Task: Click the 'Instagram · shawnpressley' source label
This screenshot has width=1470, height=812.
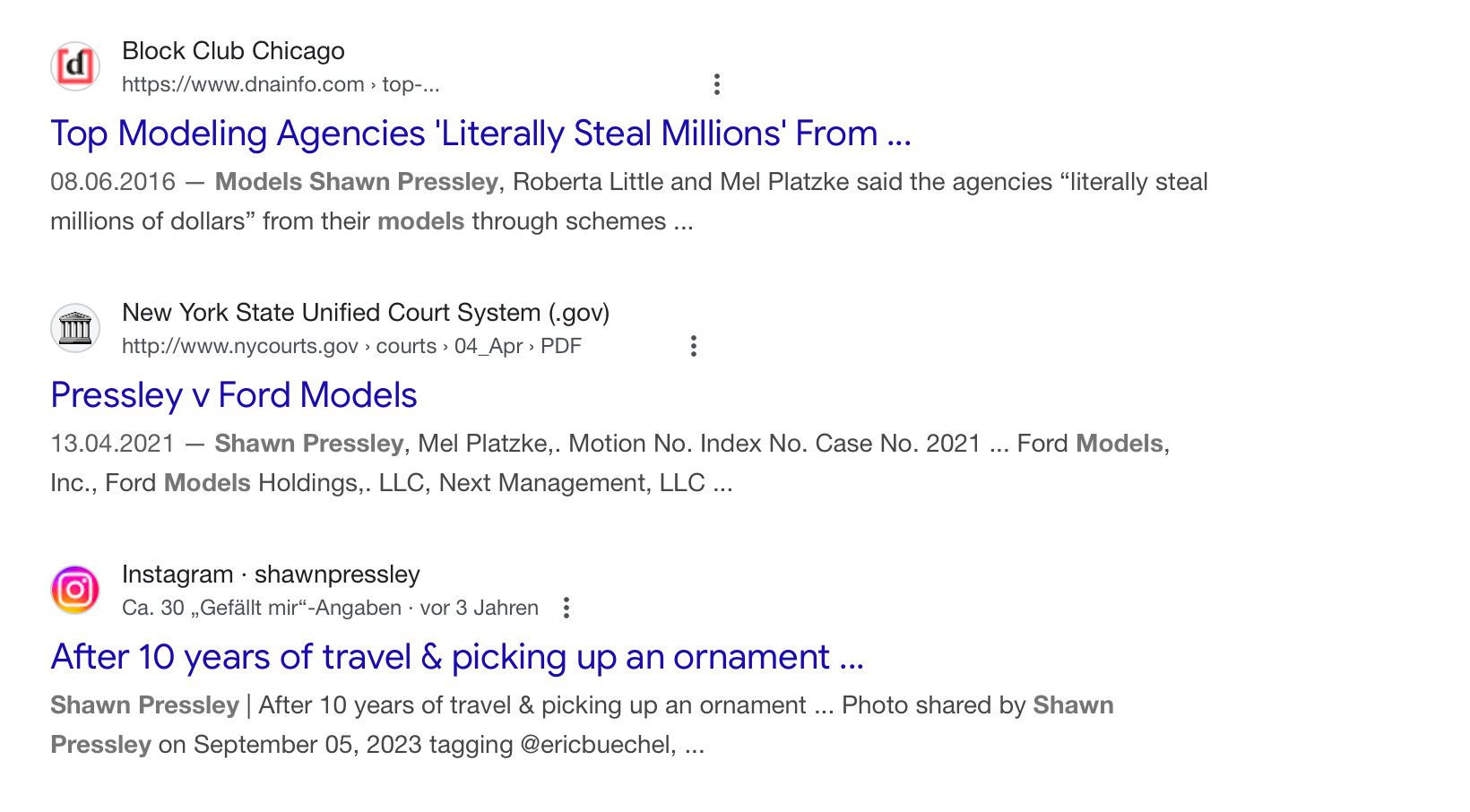Action: (x=271, y=574)
